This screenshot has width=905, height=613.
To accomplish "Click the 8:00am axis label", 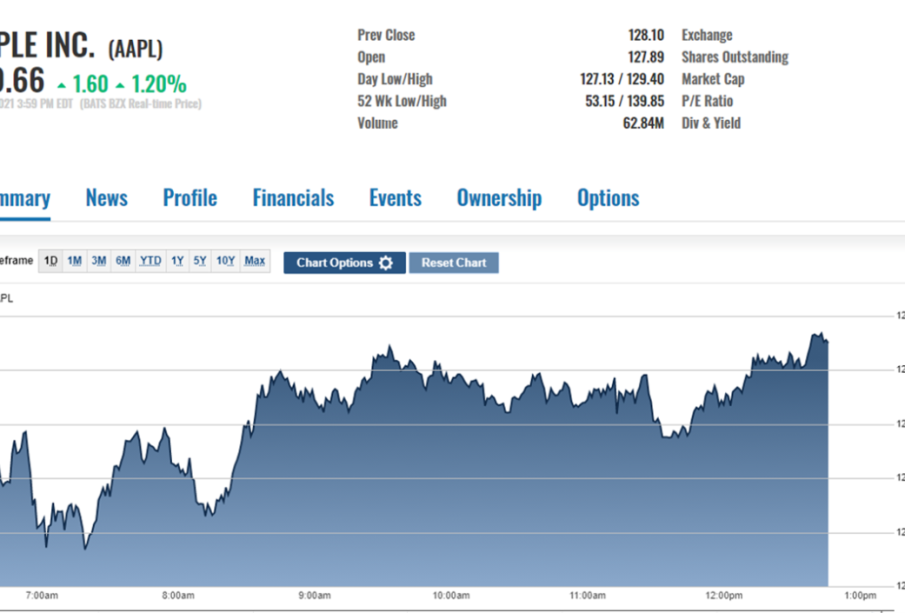I will click(x=178, y=595).
